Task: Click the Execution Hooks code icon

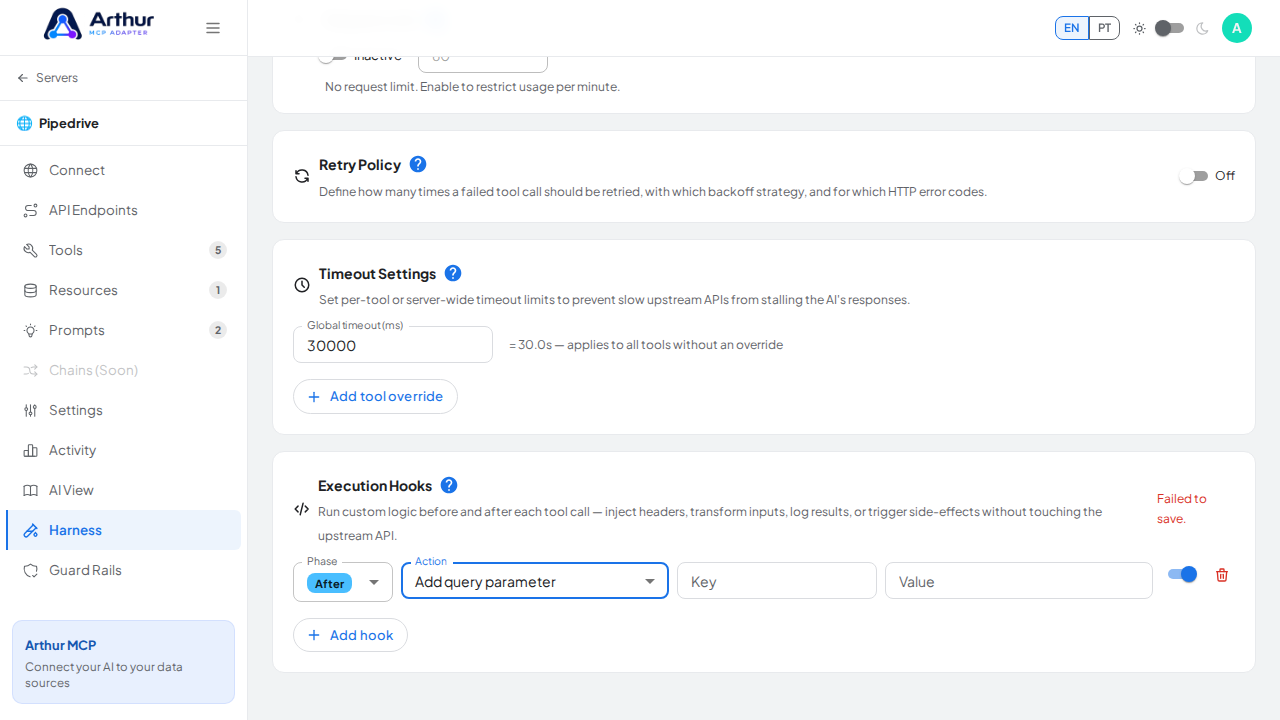Action: point(301,509)
